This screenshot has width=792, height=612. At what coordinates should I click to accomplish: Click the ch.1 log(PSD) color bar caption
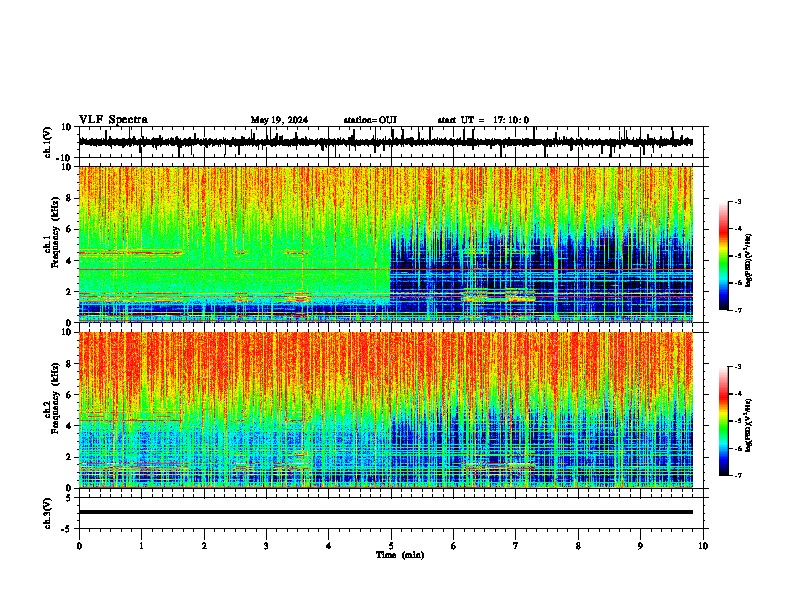pos(750,260)
